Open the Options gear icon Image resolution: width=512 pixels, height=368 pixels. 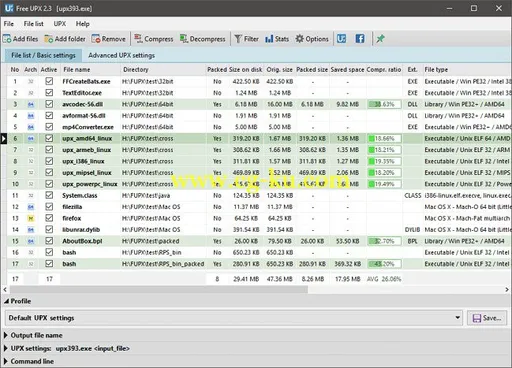pyautogui.click(x=300, y=39)
